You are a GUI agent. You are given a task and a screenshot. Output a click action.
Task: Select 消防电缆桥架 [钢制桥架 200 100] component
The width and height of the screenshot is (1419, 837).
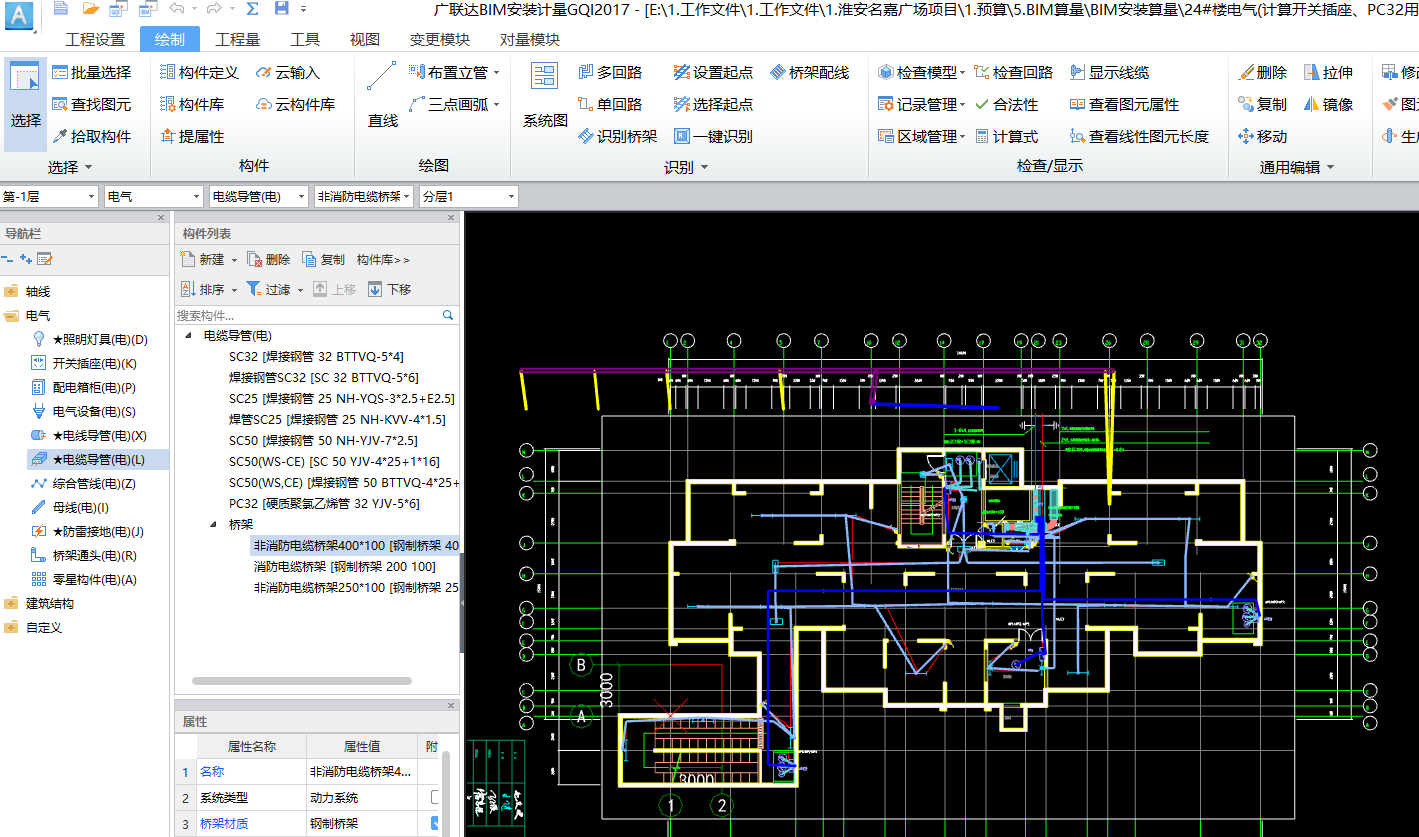345,566
